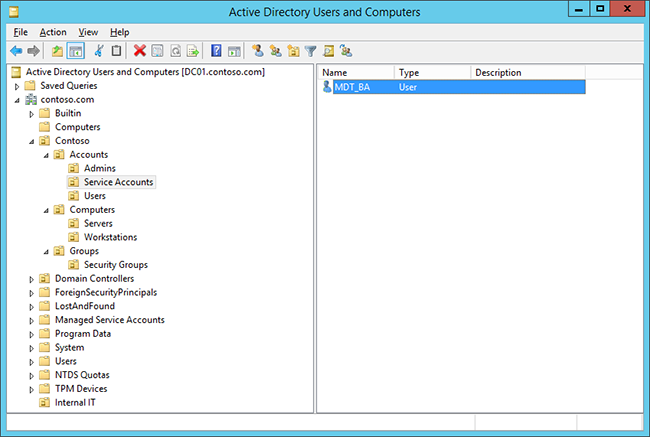Sort by the Name column header
The height and width of the screenshot is (437, 650).
[x=355, y=73]
